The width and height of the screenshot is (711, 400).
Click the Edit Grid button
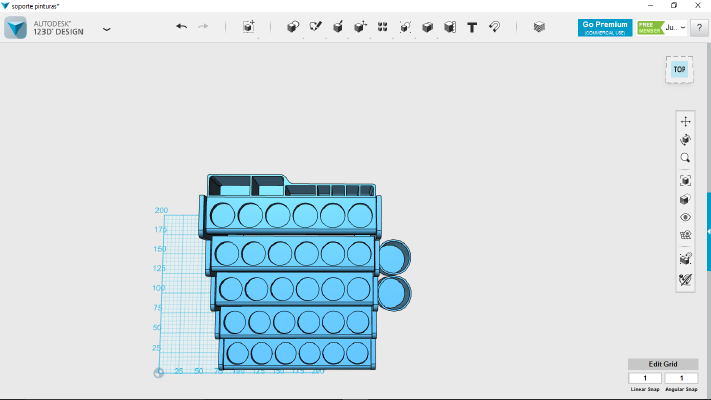(662, 364)
